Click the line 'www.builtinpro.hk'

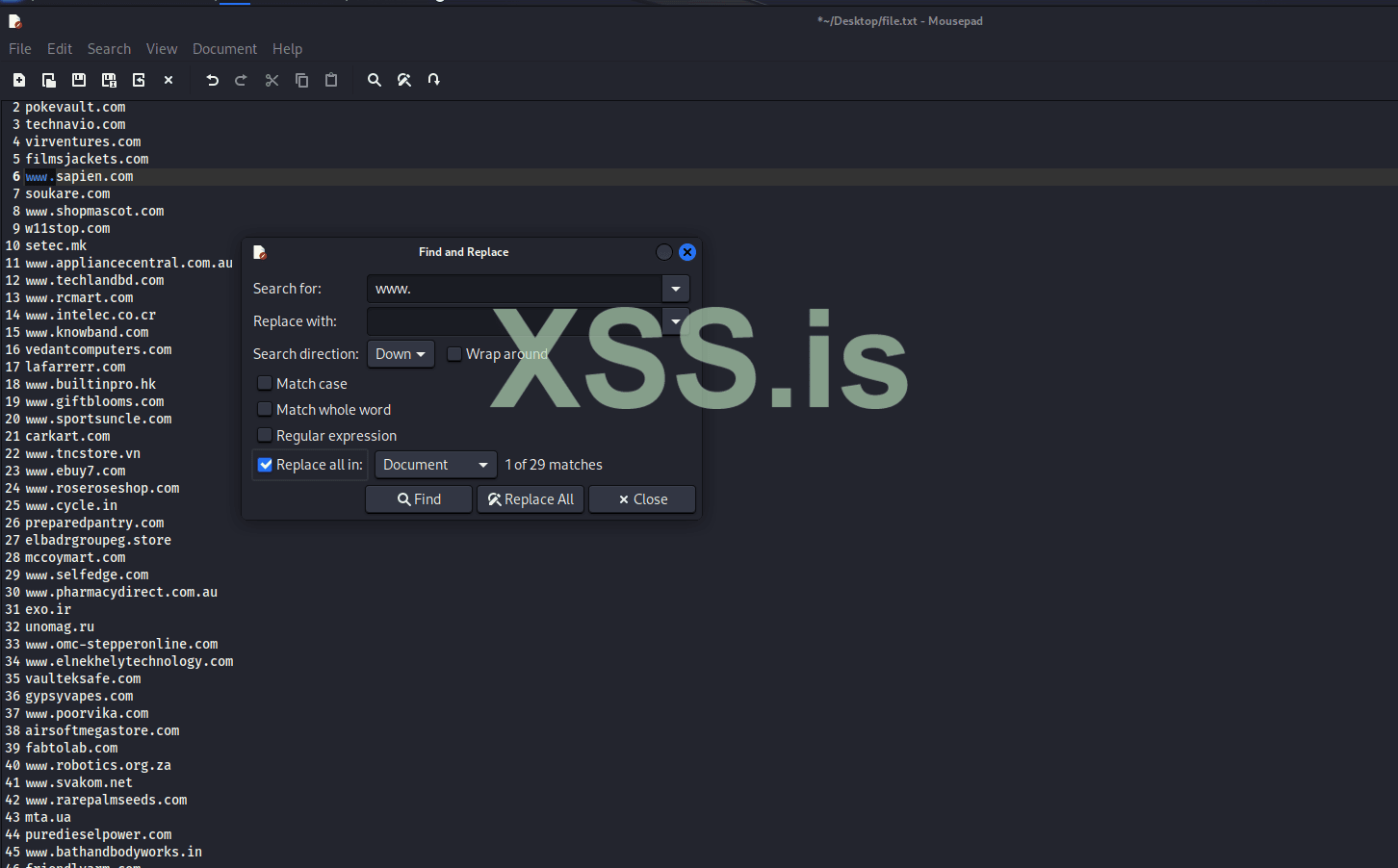pos(91,384)
